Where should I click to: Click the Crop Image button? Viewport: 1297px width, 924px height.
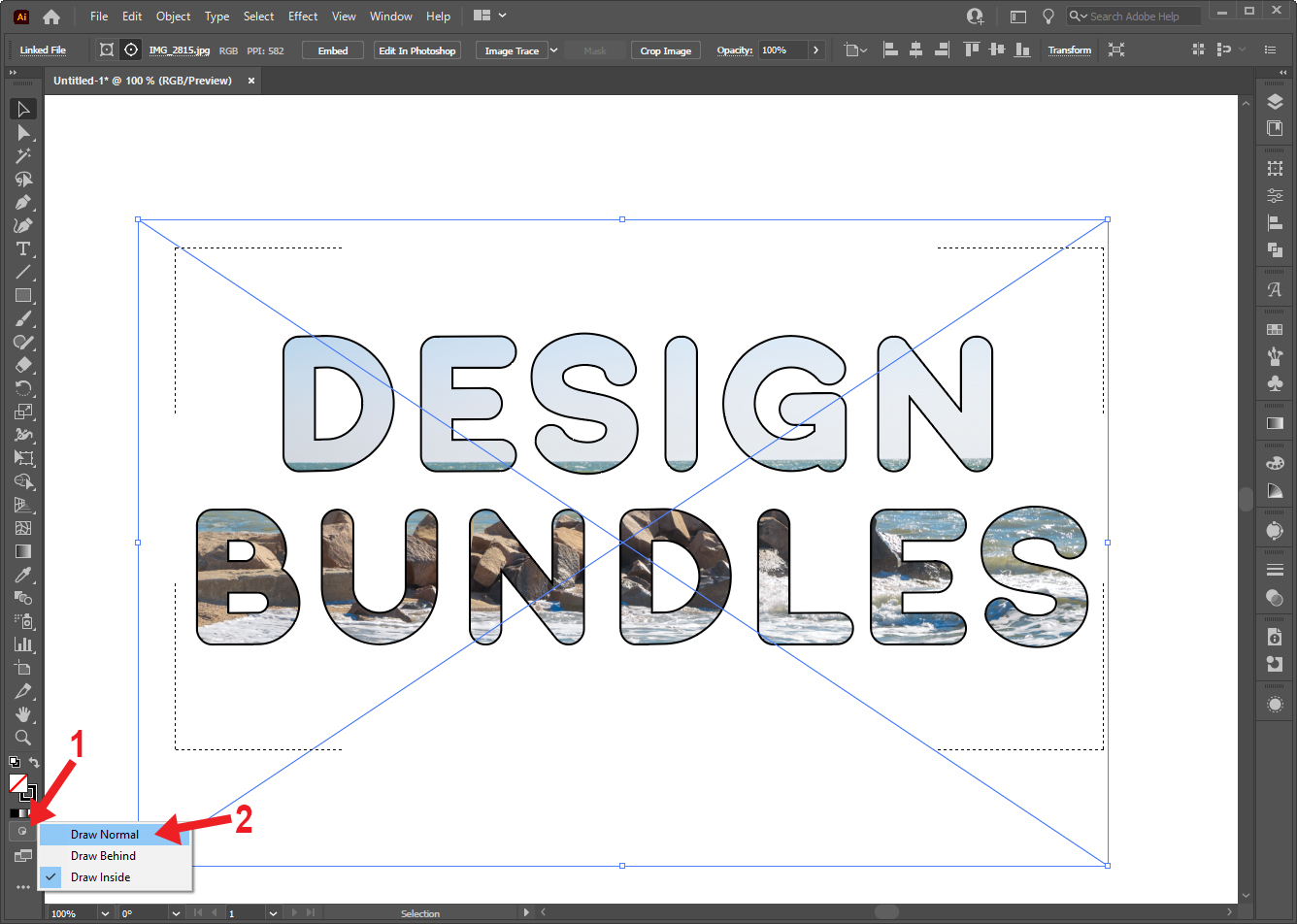click(666, 50)
